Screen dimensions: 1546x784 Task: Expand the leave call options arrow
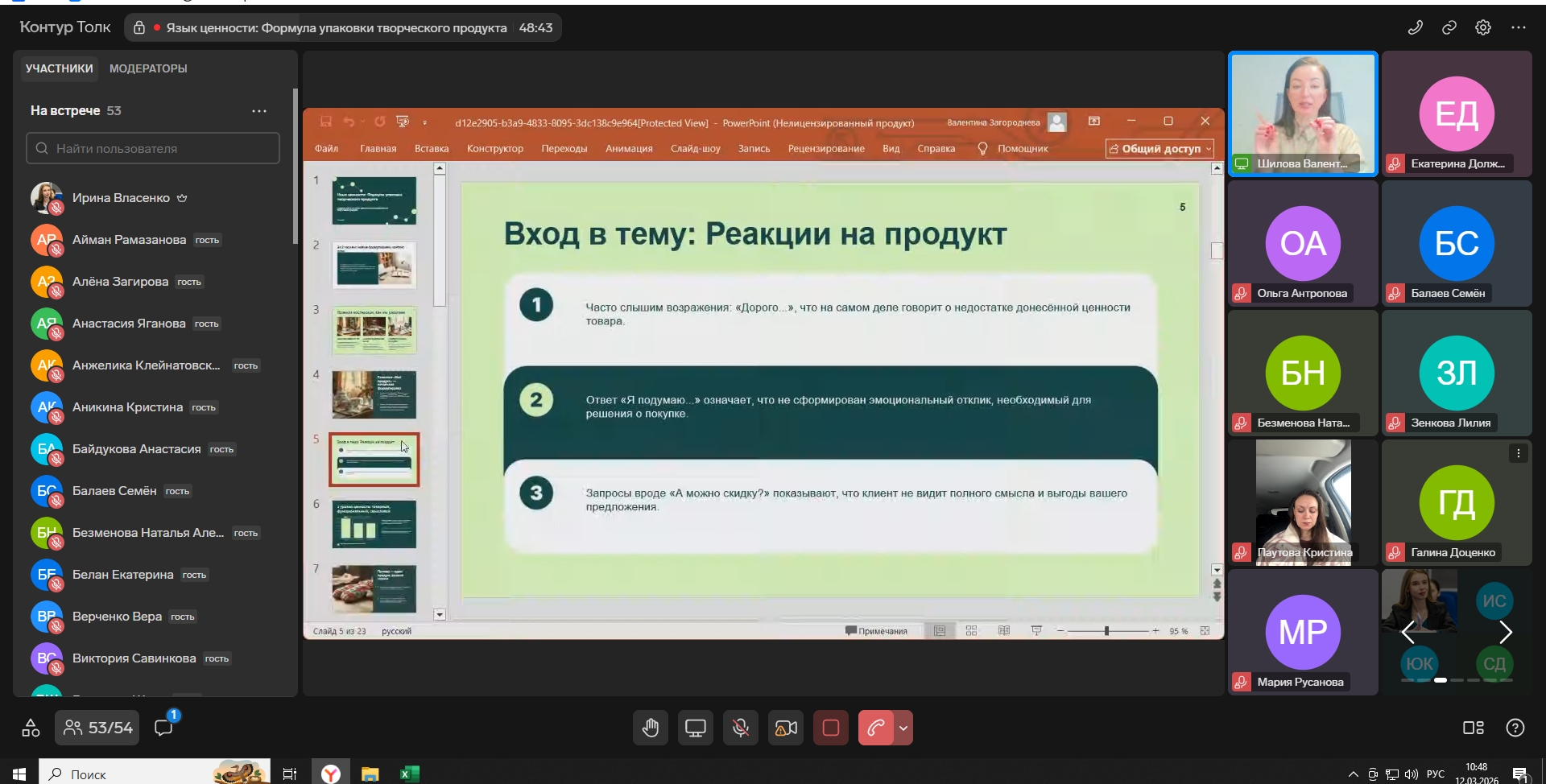coord(903,728)
